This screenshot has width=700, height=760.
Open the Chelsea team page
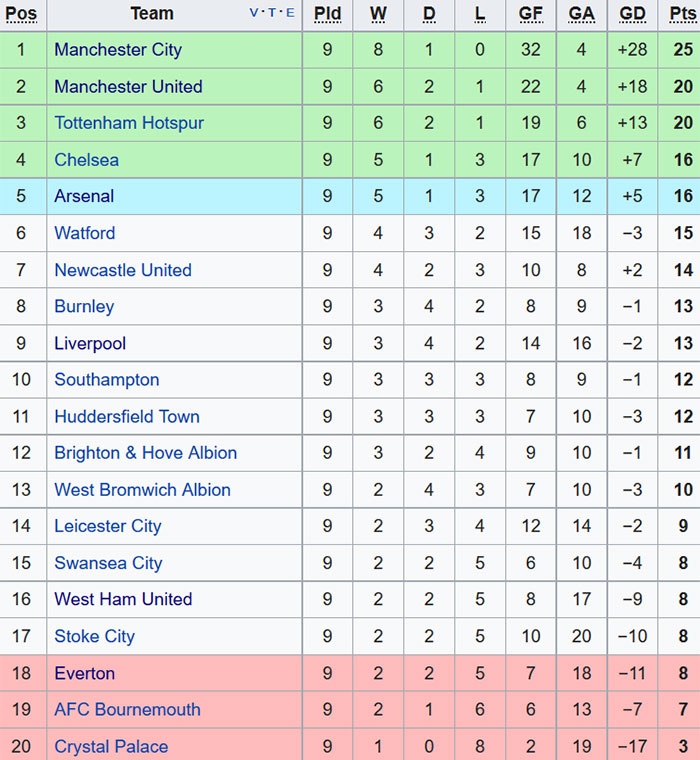[86, 160]
